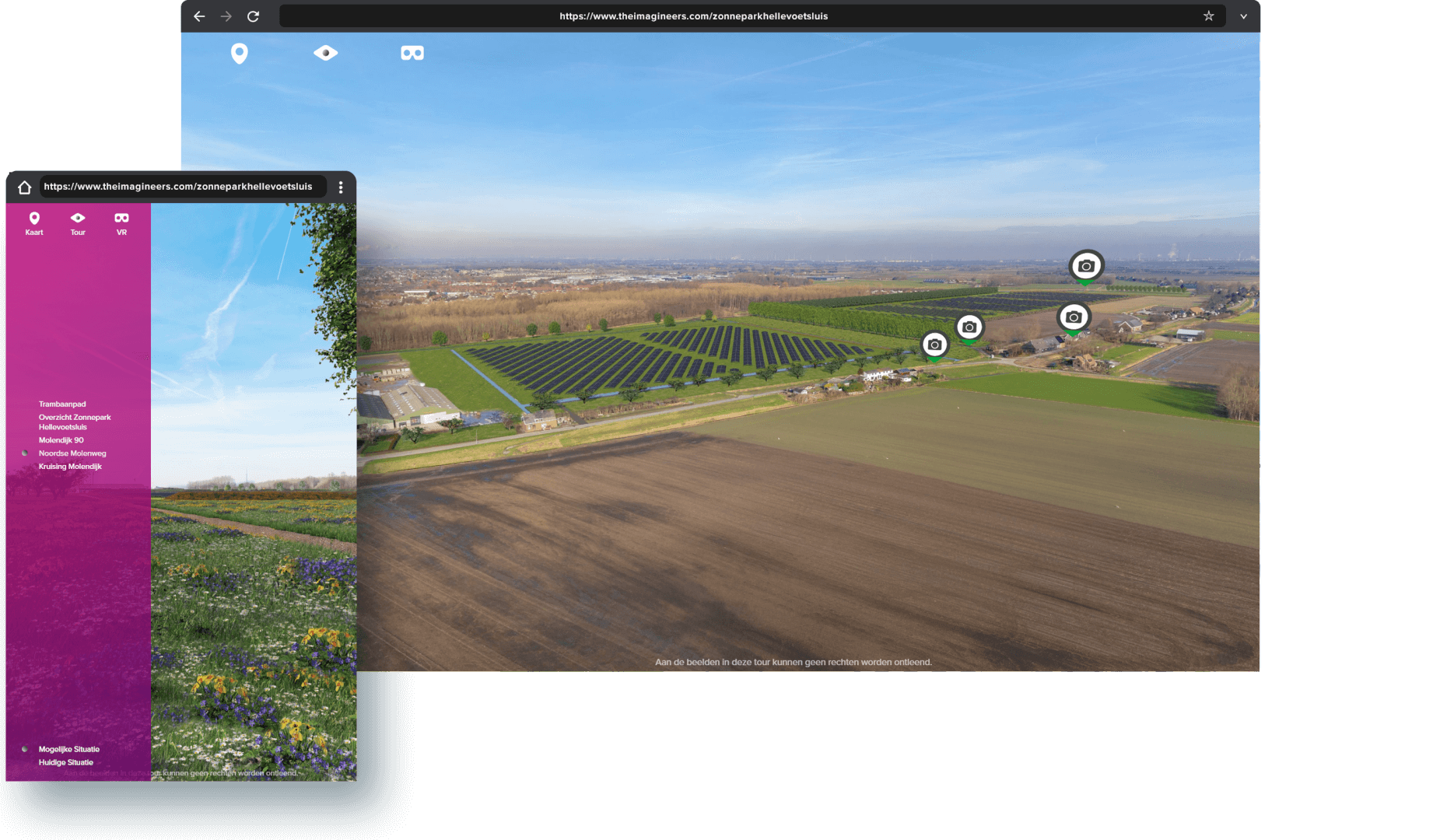This screenshot has width=1440, height=840.
Task: Enter VR mode from the pink panel
Action: [x=121, y=222]
